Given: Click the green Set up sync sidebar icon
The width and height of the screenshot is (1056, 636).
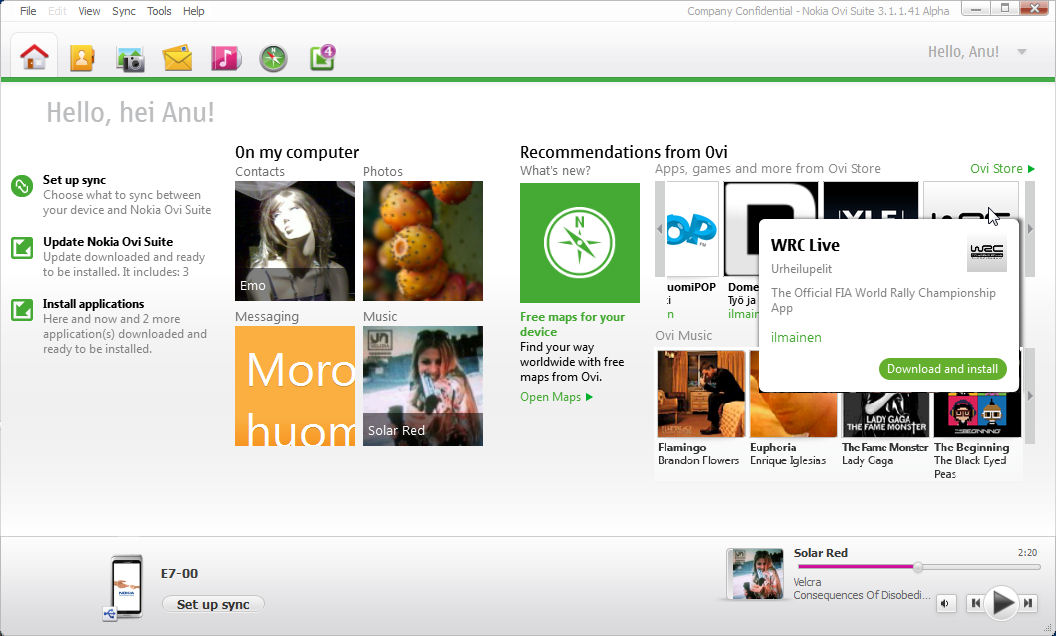Looking at the screenshot, I should pos(21,186).
